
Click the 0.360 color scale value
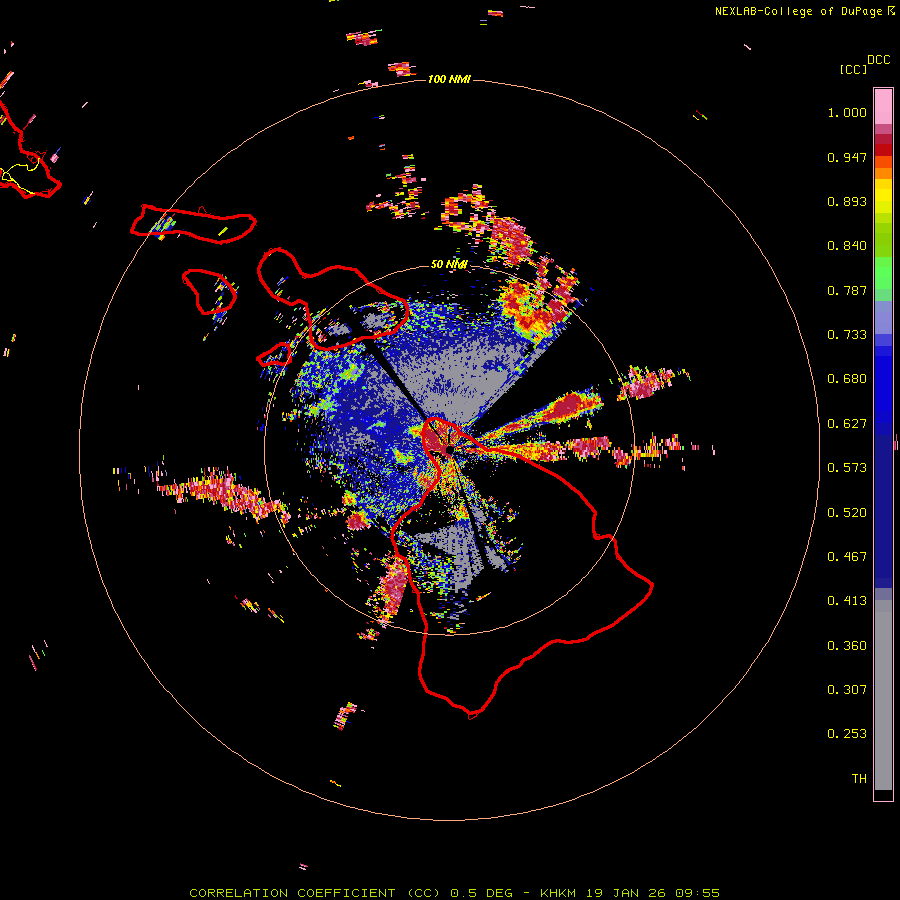coord(847,646)
